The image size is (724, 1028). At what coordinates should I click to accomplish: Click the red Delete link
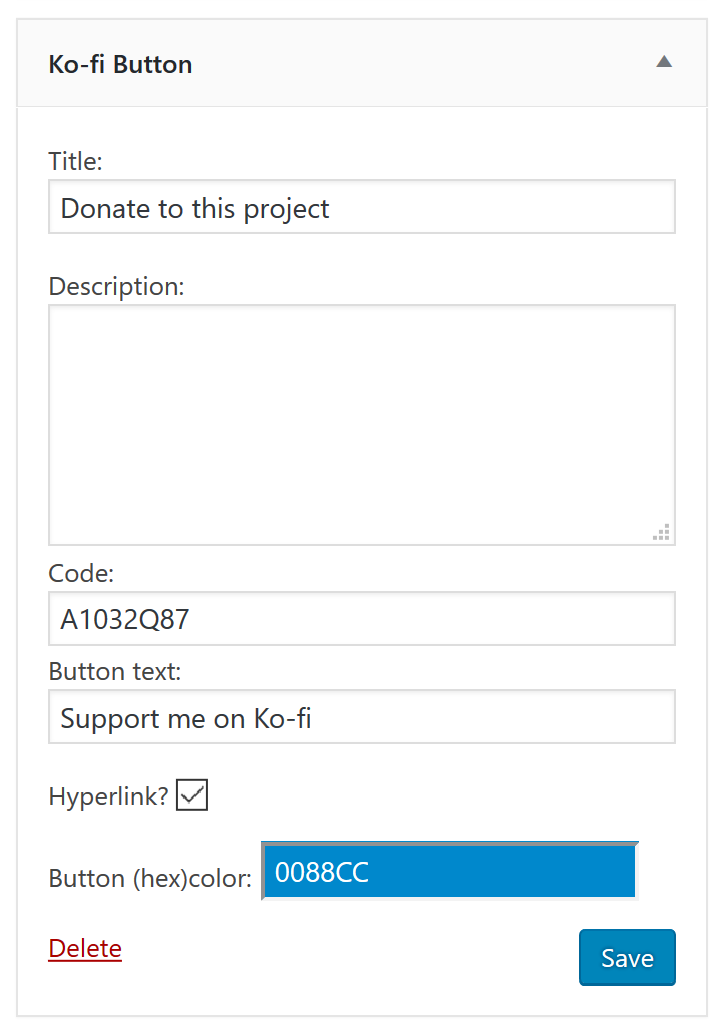tap(85, 949)
